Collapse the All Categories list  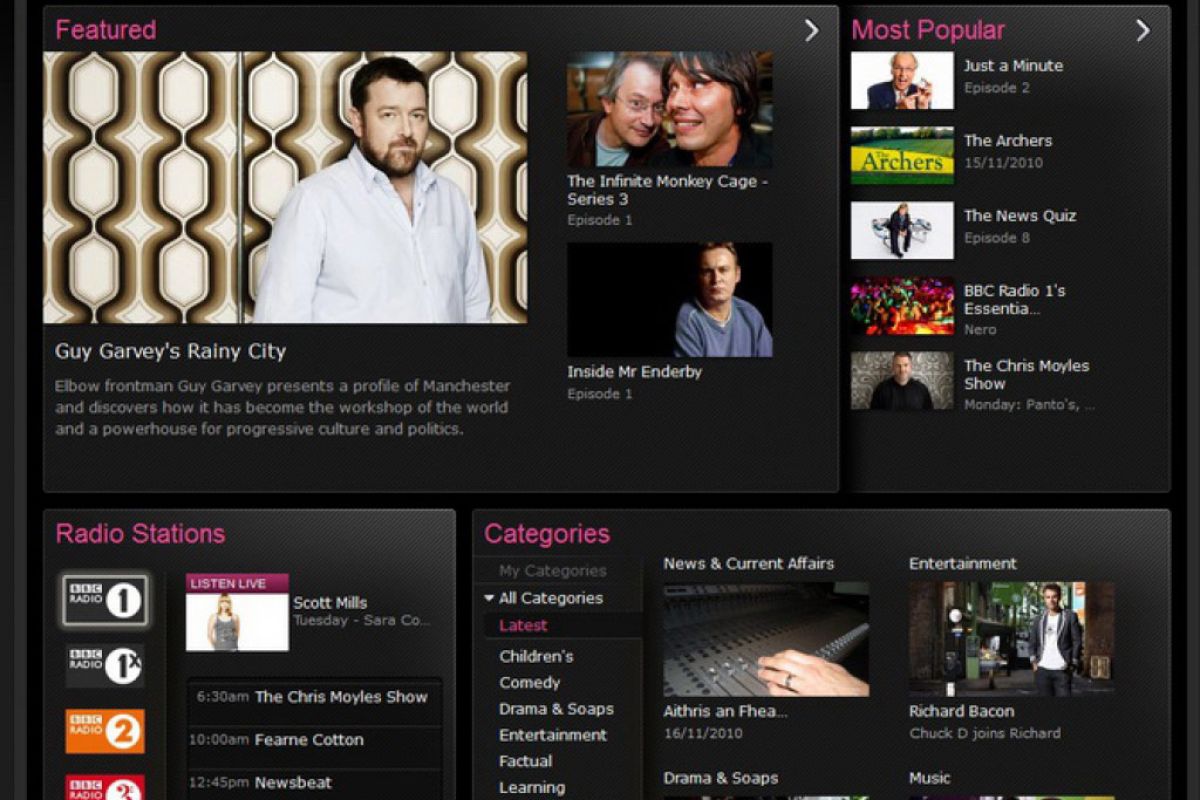click(489, 598)
